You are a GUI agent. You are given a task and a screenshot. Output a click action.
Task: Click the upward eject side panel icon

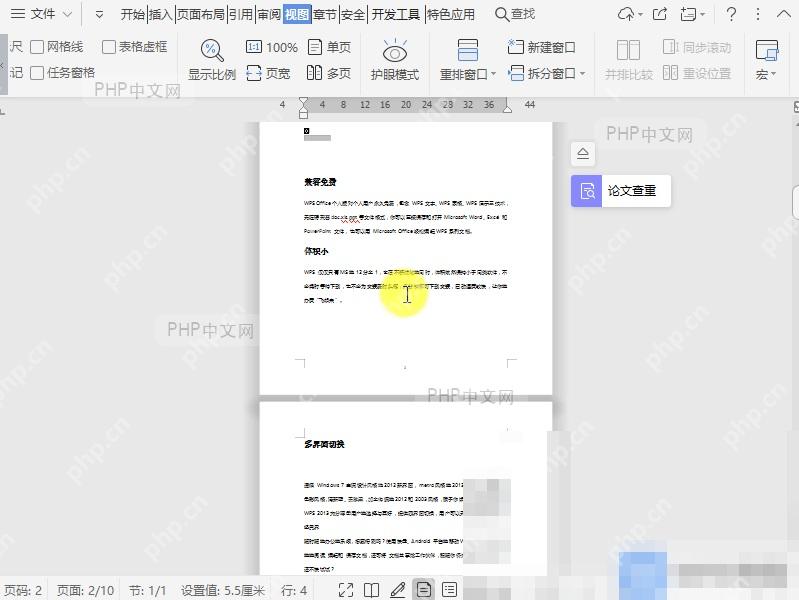click(583, 153)
